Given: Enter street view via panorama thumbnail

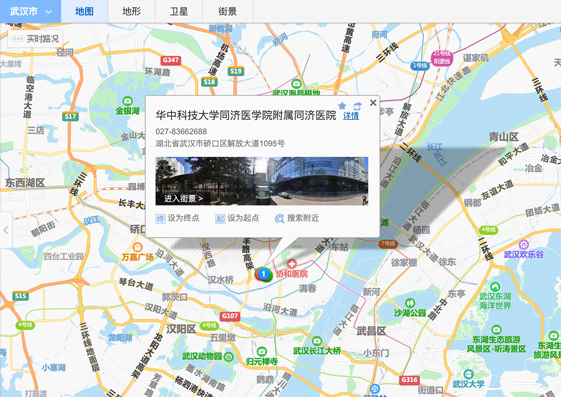Looking at the screenshot, I should tap(262, 181).
